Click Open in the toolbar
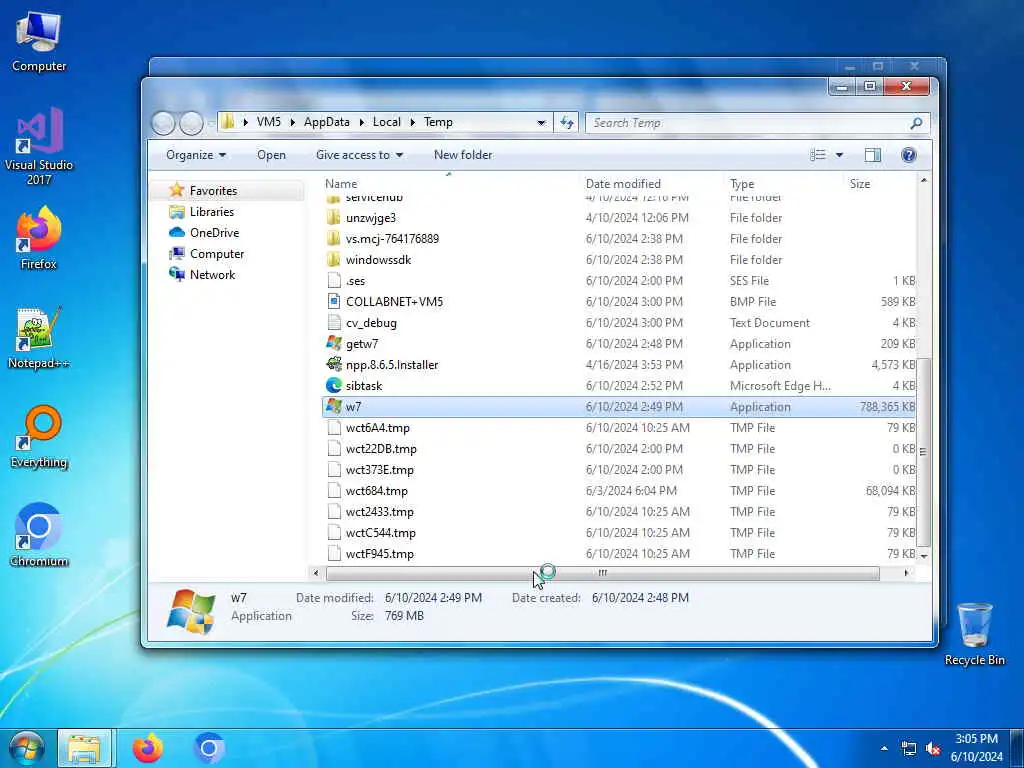Screen dimensions: 1024x768 click(x=271, y=155)
